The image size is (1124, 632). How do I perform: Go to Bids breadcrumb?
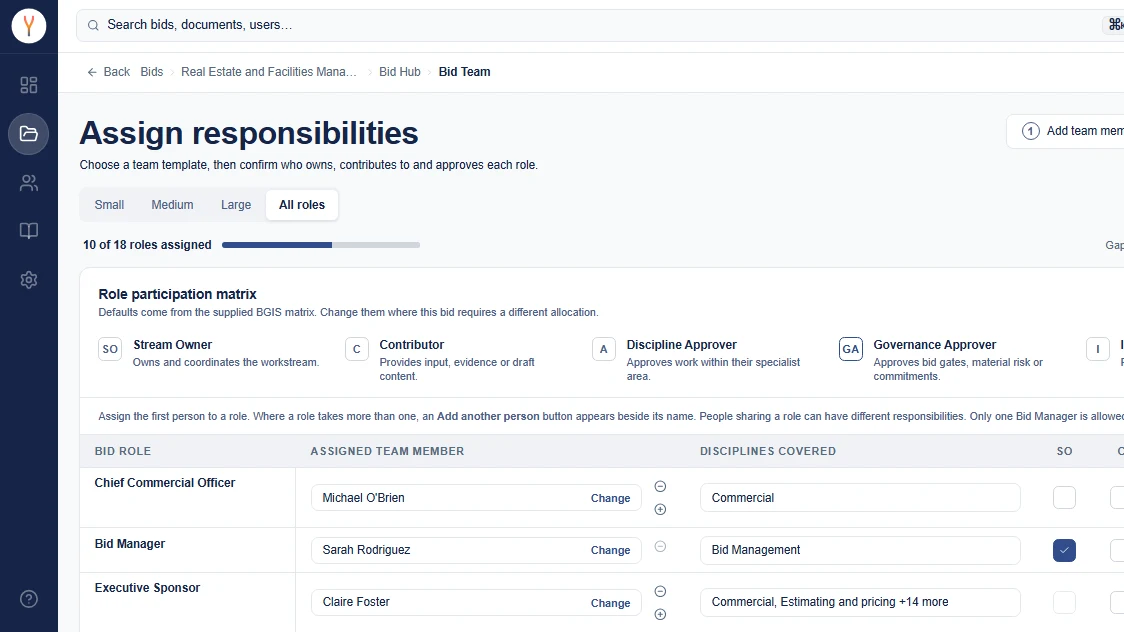152,72
